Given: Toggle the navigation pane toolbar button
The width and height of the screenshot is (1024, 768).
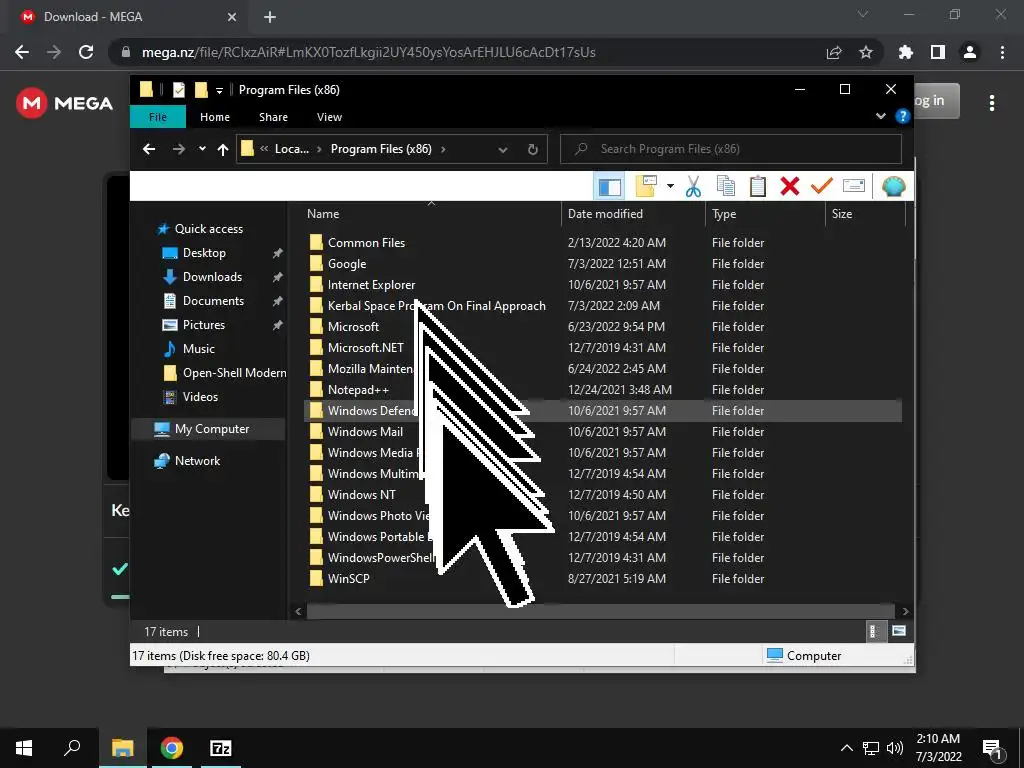Looking at the screenshot, I should point(609,187).
